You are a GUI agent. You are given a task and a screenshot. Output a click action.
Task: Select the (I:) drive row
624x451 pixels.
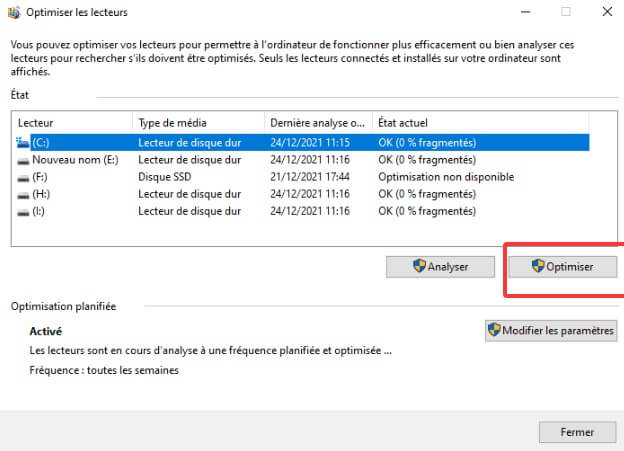[302, 211]
